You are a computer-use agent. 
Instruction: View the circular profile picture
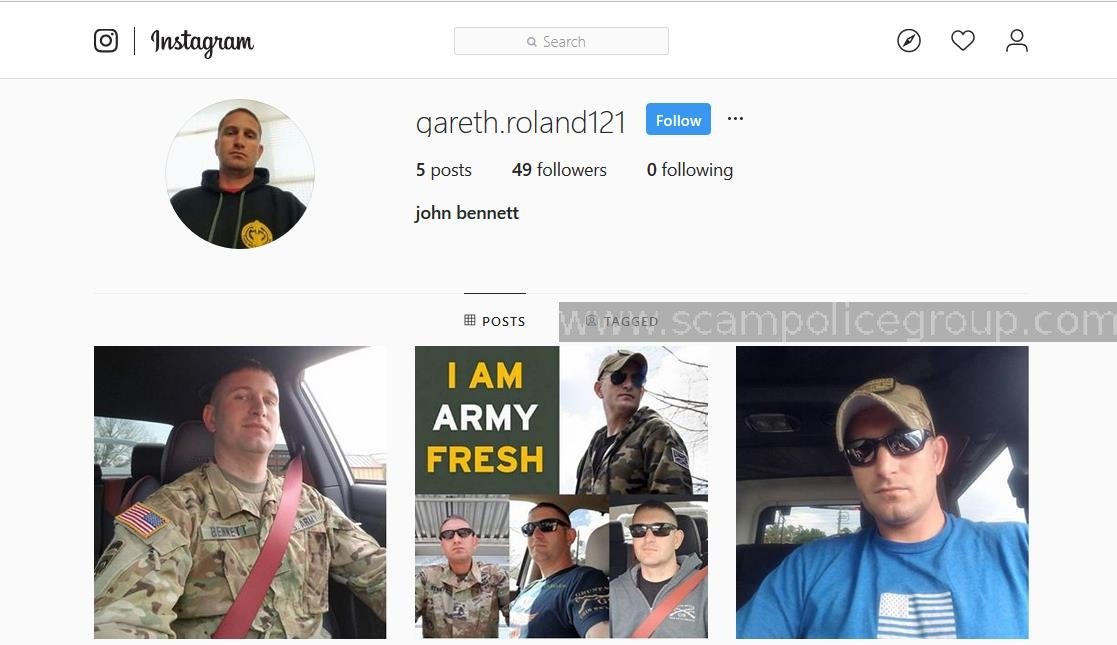[240, 174]
